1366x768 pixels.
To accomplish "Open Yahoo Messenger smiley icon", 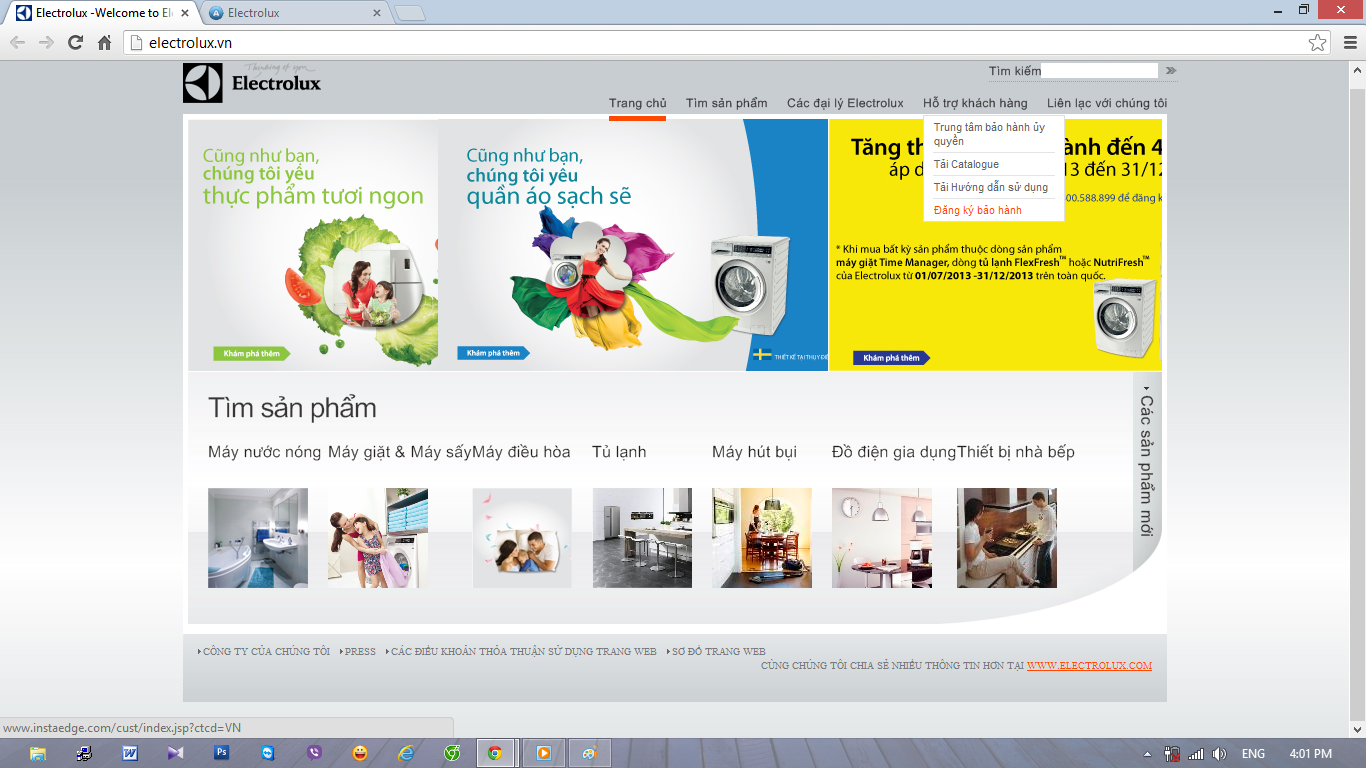I will [360, 753].
